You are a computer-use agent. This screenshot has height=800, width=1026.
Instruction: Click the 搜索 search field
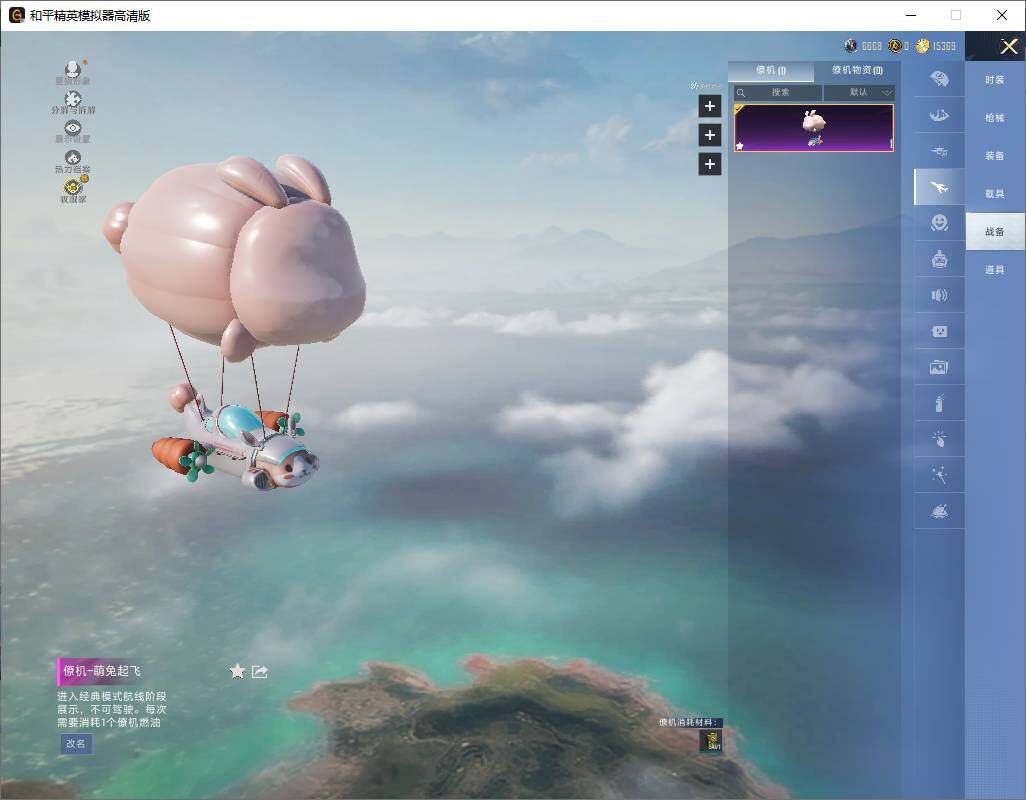[x=777, y=92]
